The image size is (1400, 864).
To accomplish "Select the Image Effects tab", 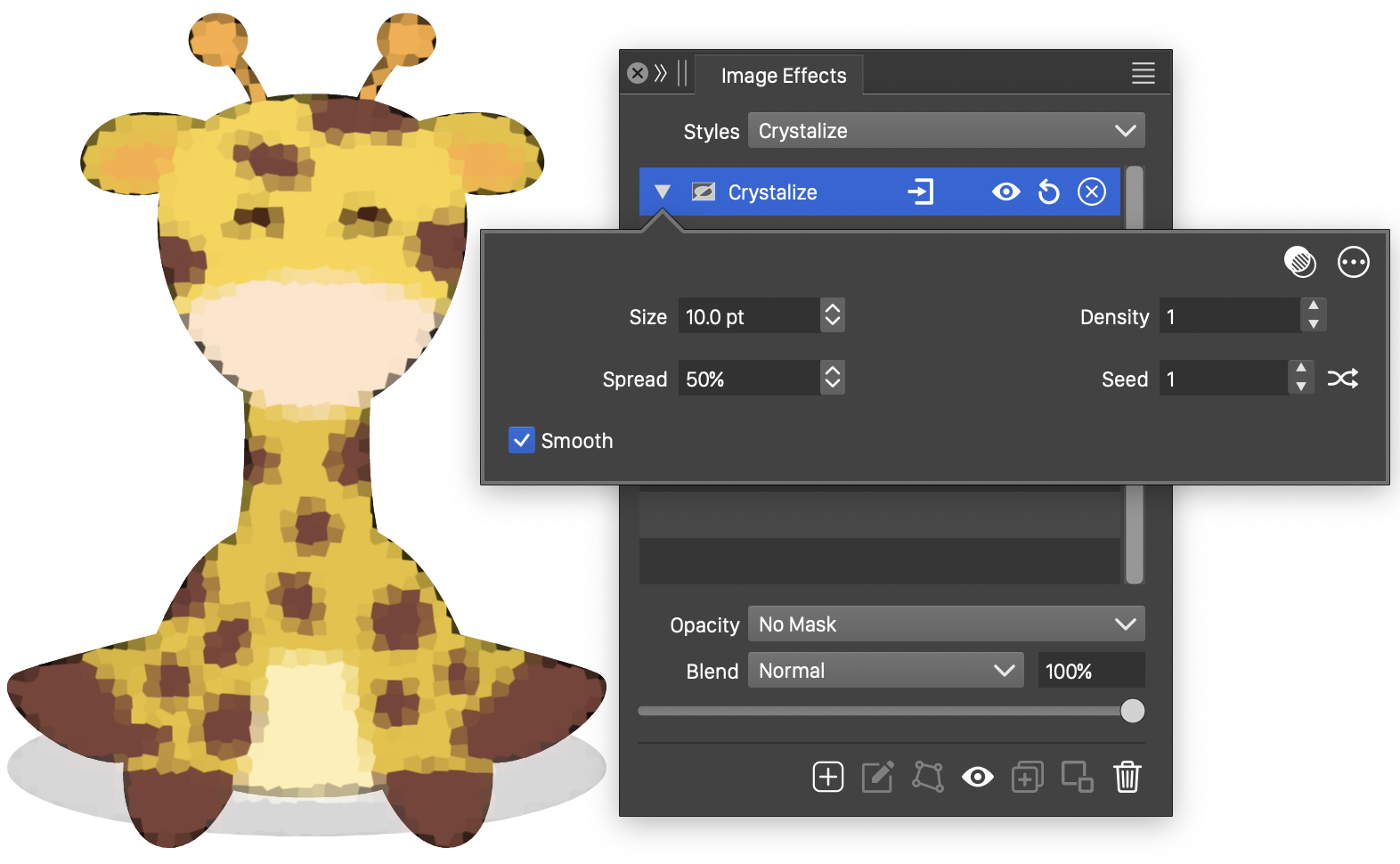I will click(x=783, y=76).
